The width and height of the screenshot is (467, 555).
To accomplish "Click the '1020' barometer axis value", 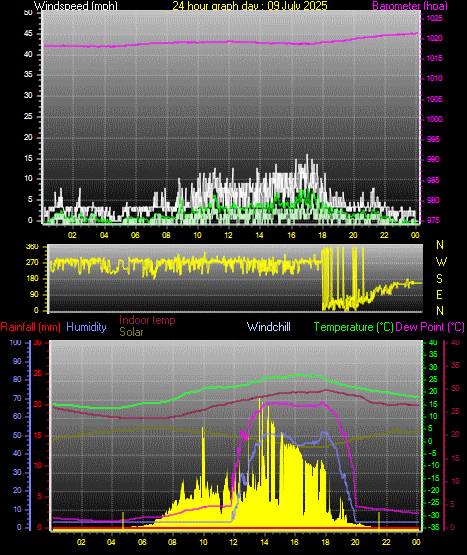I will (434, 38).
